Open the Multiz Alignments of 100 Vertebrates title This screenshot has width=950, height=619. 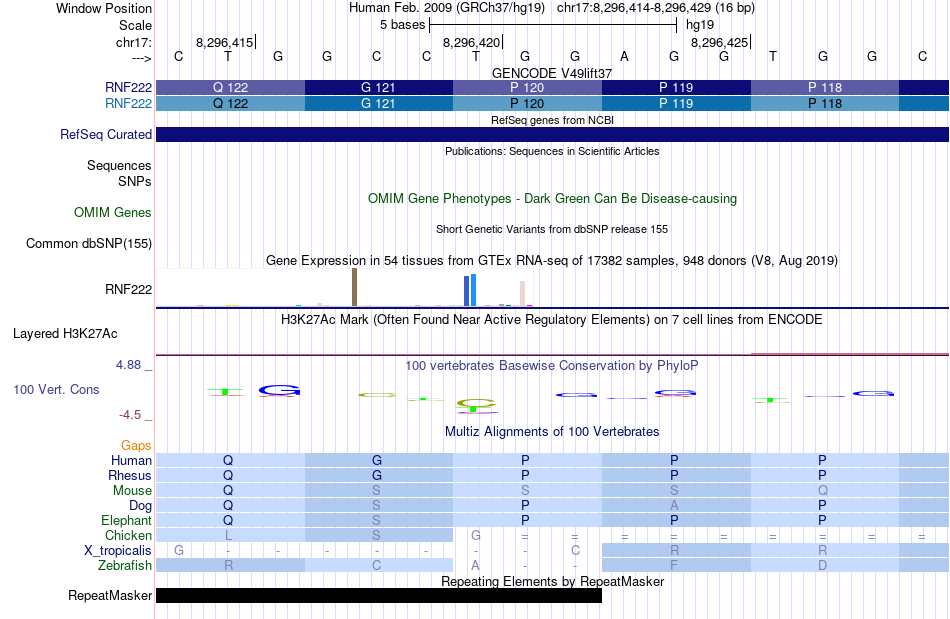(x=552, y=431)
